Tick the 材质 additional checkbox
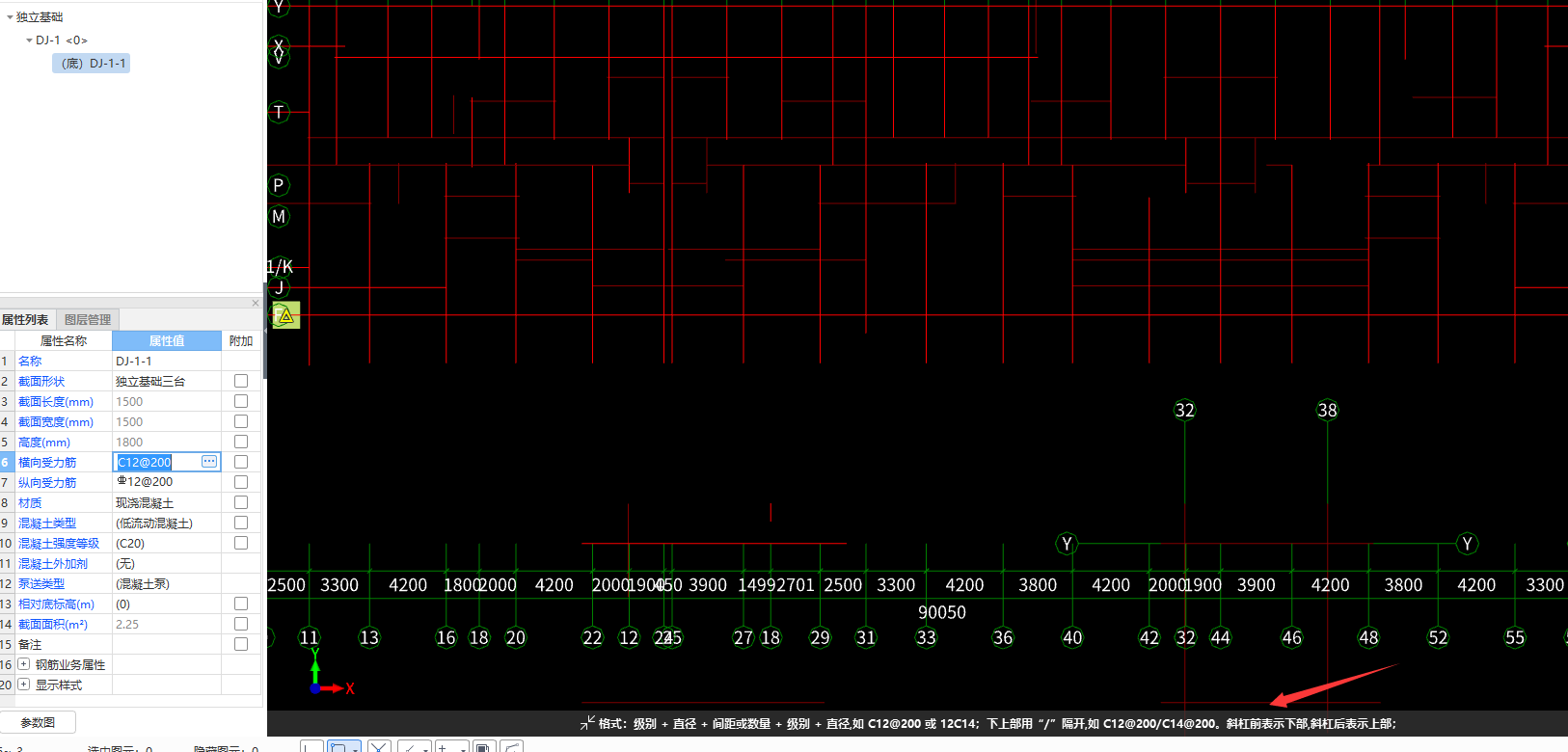 241,502
